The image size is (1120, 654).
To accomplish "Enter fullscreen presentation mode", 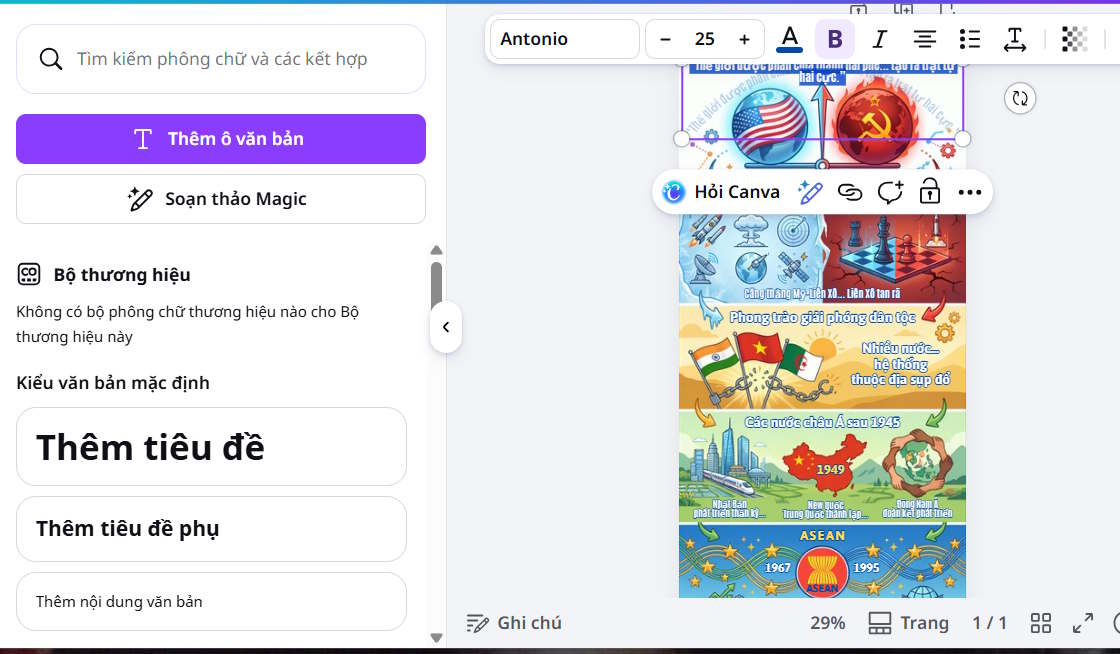I will [1083, 622].
